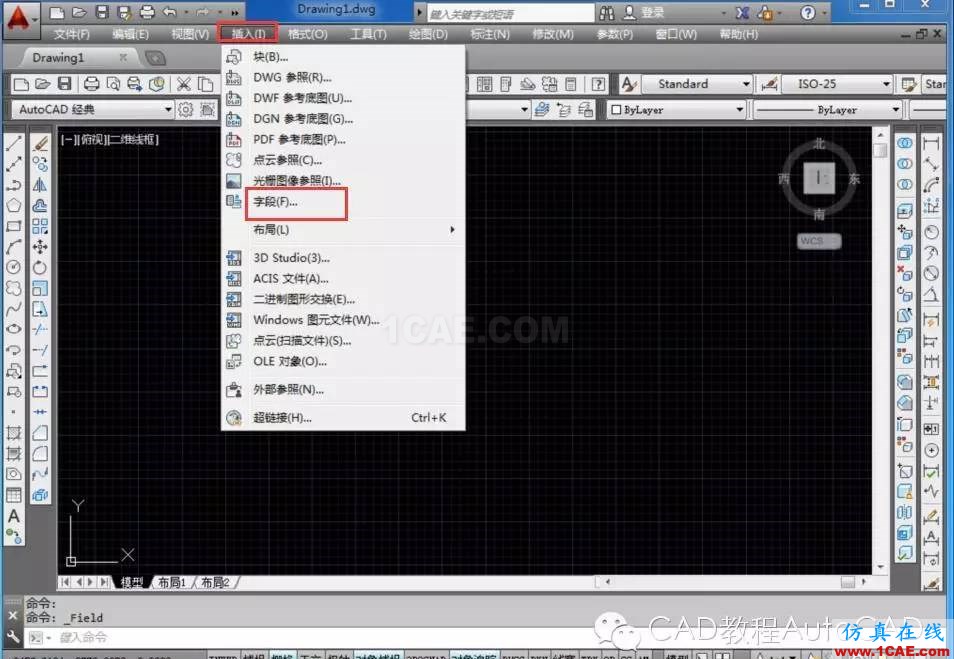
Task: Click the Linear dimension tool on right toolbar
Action: (x=931, y=144)
